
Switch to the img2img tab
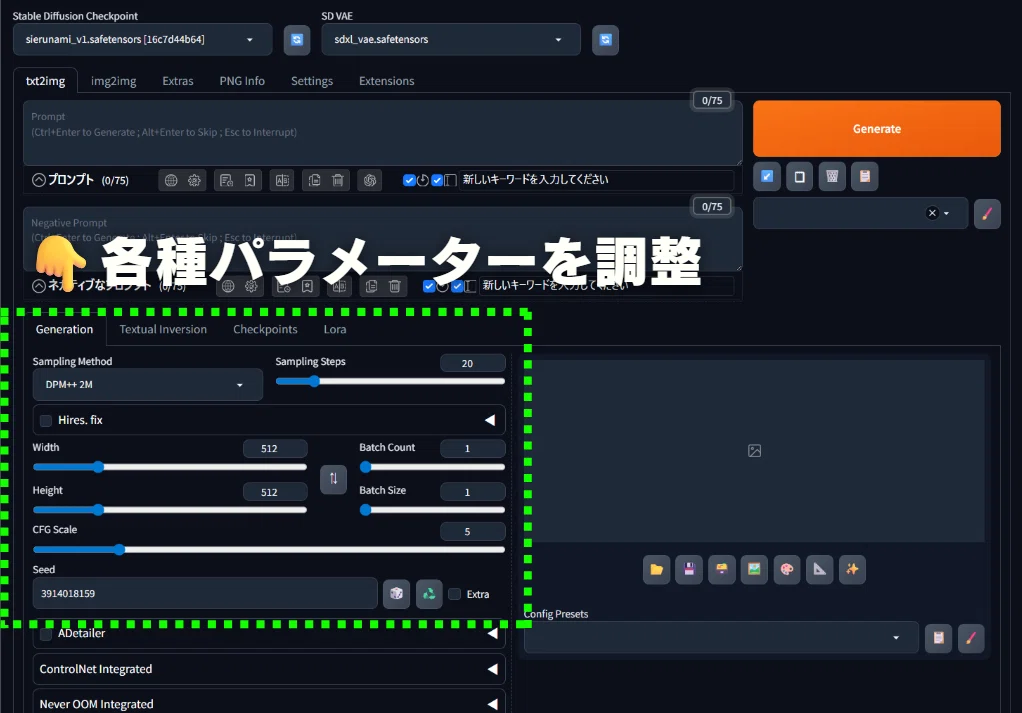click(113, 81)
